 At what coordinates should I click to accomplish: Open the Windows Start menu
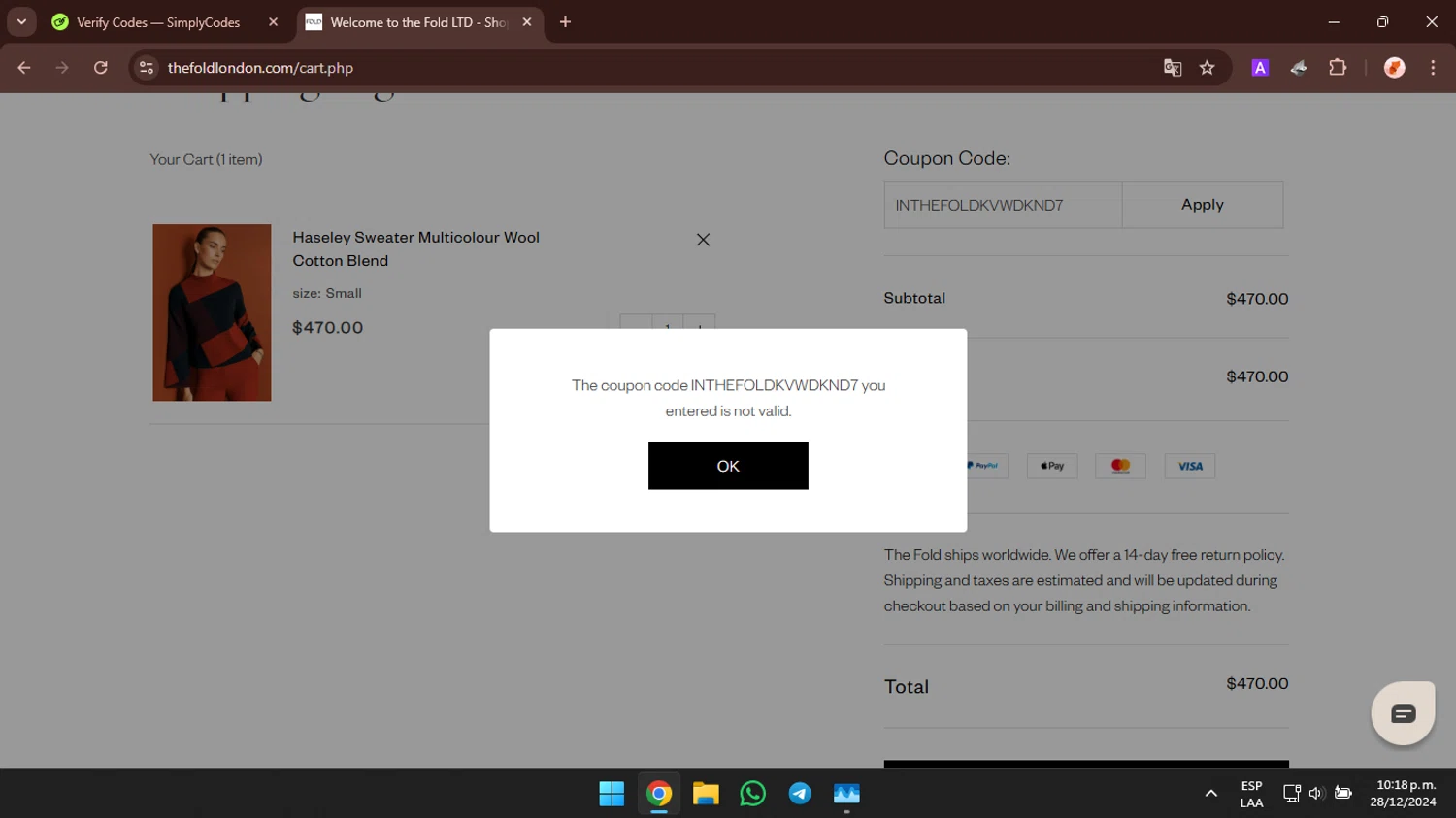pos(612,794)
